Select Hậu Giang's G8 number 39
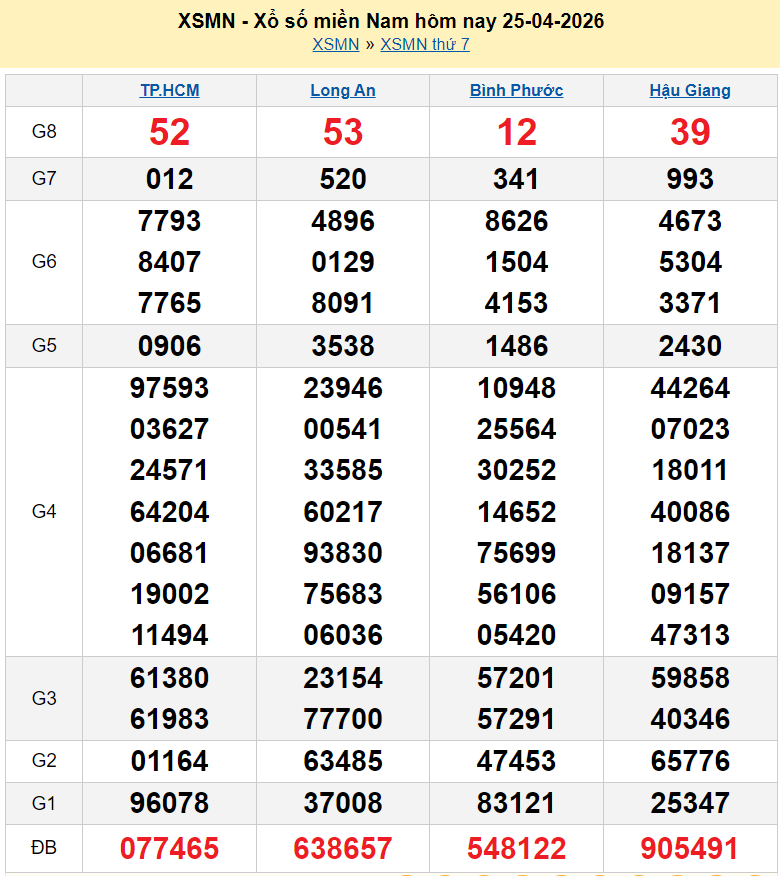The height and width of the screenshot is (876, 780). tap(690, 132)
